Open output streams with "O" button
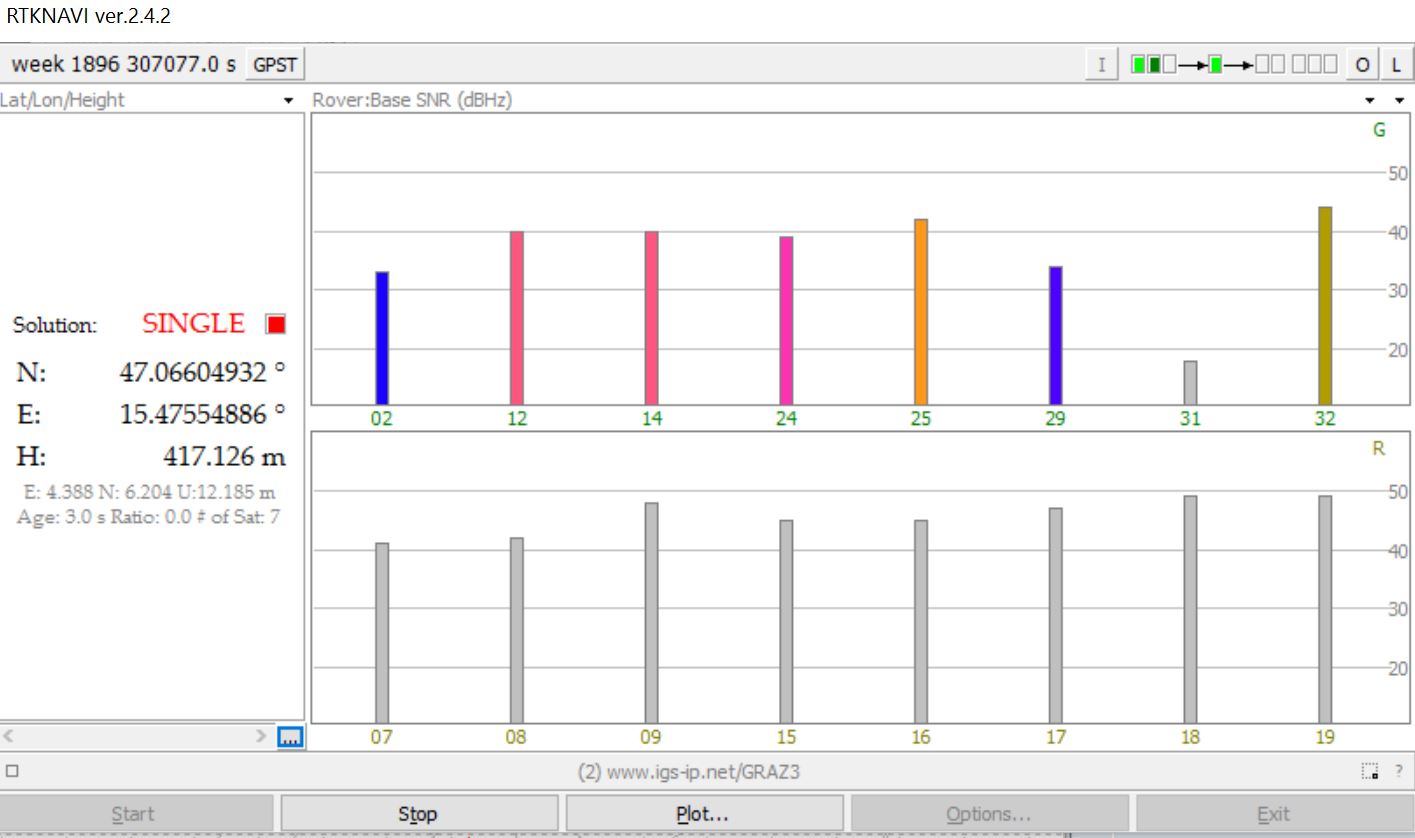This screenshot has height=838, width=1415. 1361,65
